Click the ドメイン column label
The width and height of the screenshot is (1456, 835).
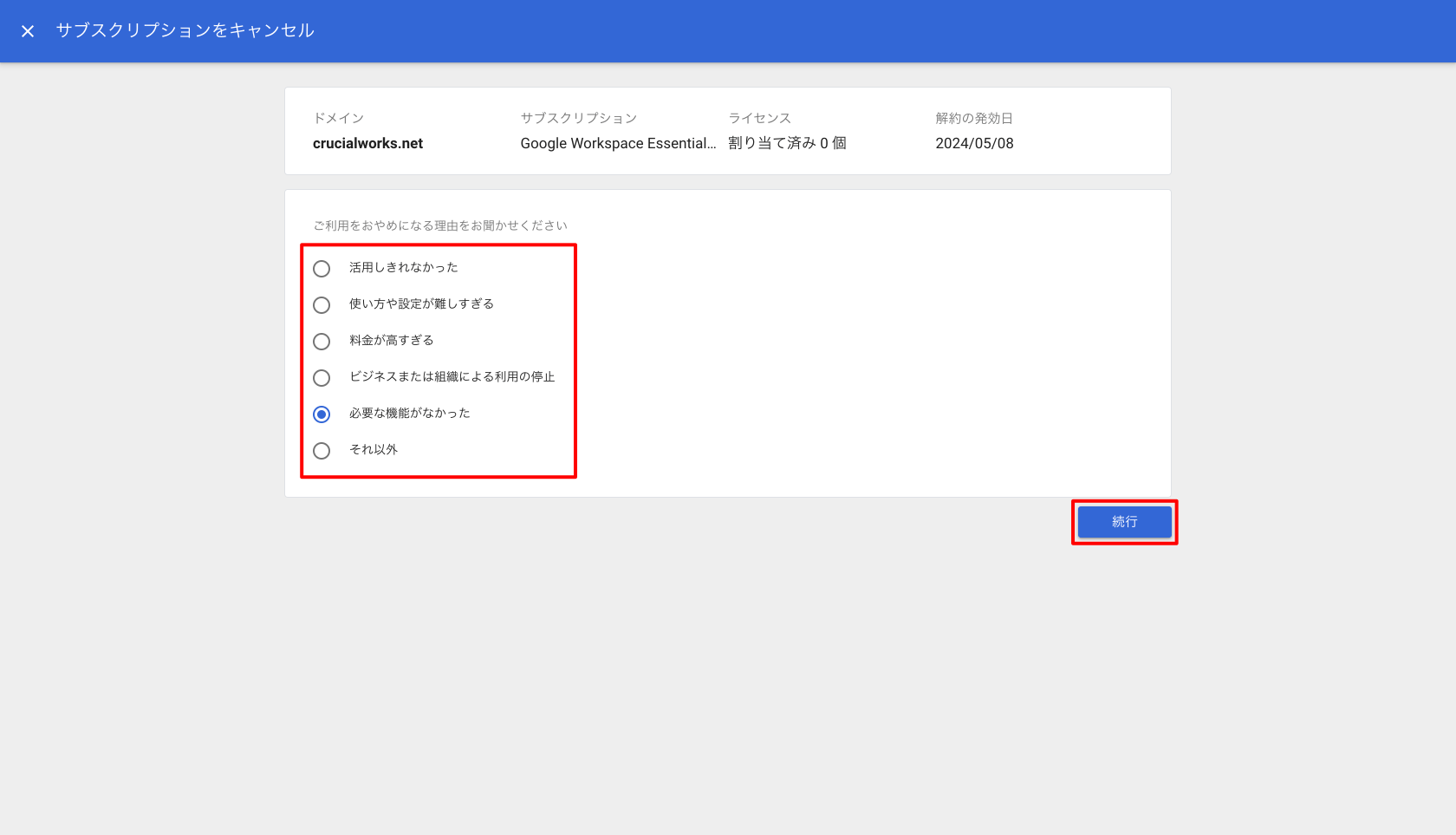(338, 118)
